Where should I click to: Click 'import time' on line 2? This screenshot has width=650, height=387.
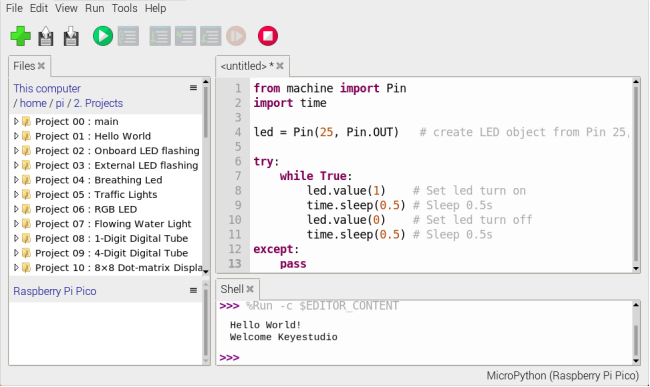[x=290, y=103]
